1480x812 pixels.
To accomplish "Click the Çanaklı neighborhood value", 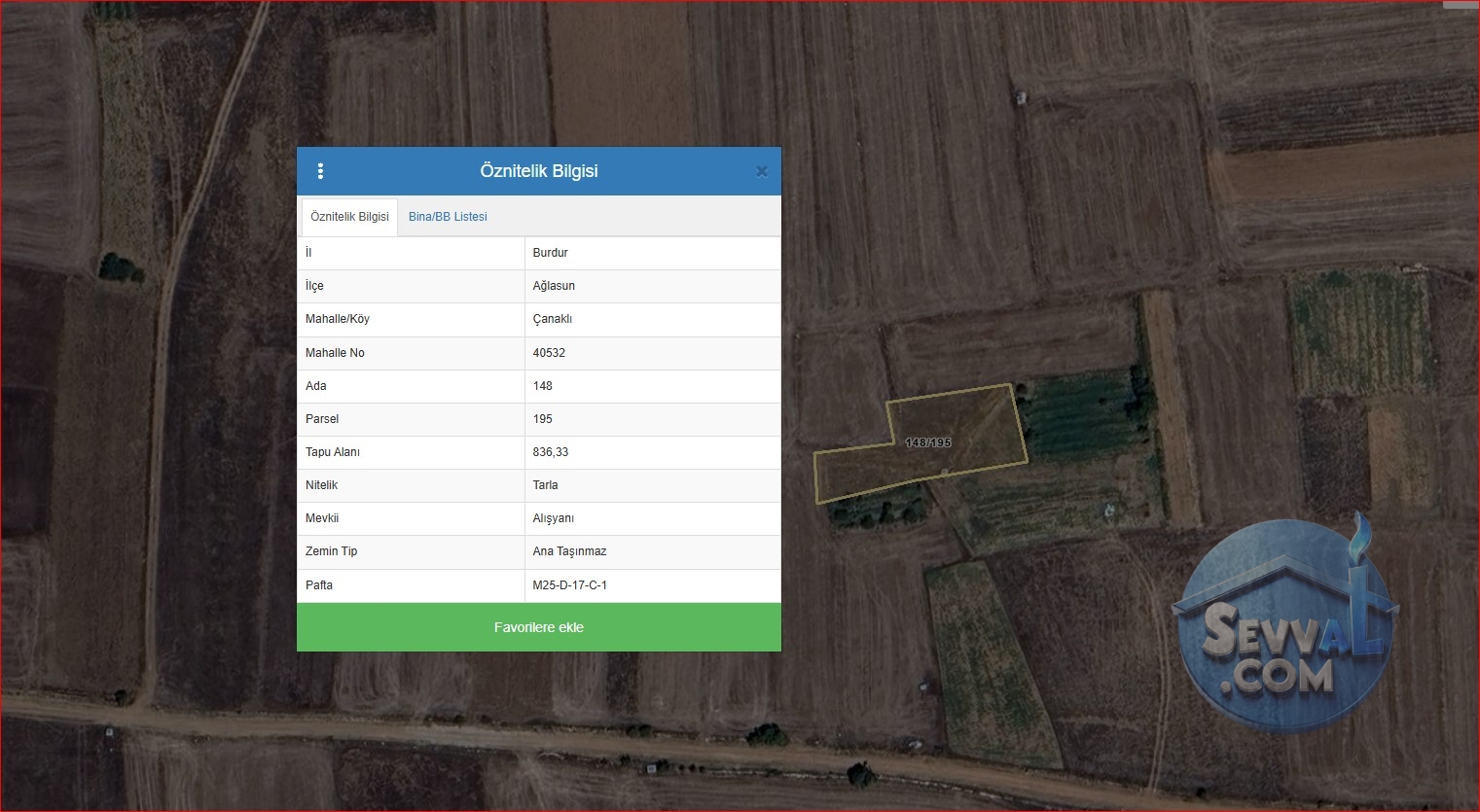I will click(x=552, y=319).
